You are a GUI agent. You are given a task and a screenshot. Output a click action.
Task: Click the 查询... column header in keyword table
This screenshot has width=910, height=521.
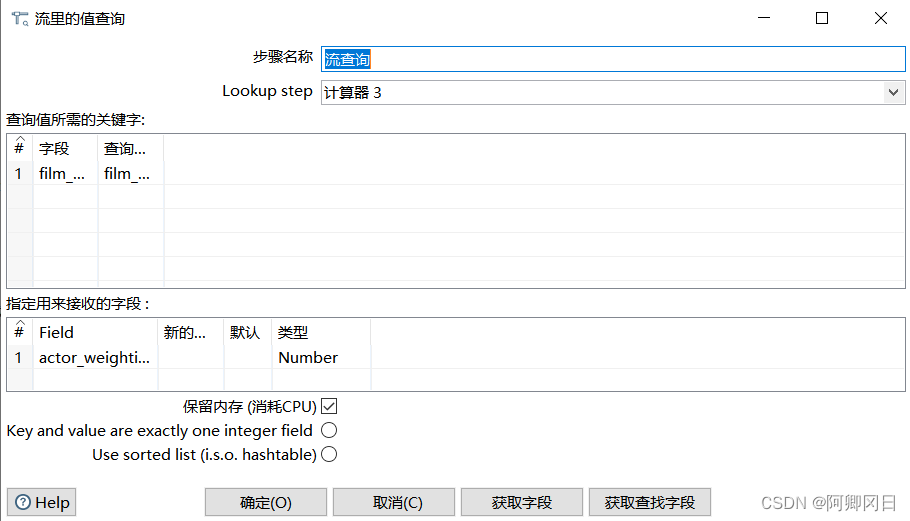[x=130, y=148]
